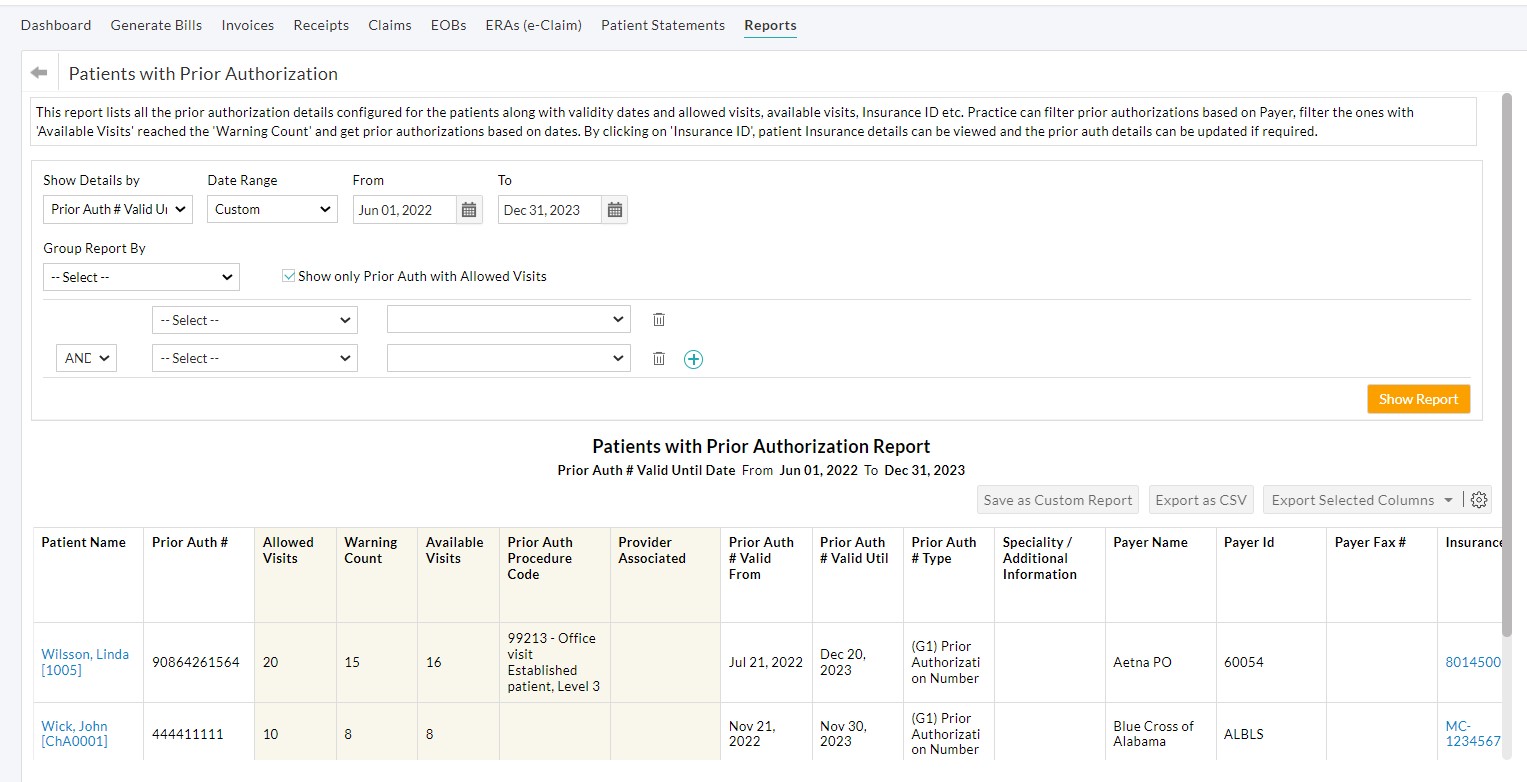Click Export as CSV
The image size is (1527, 782).
(x=1200, y=499)
